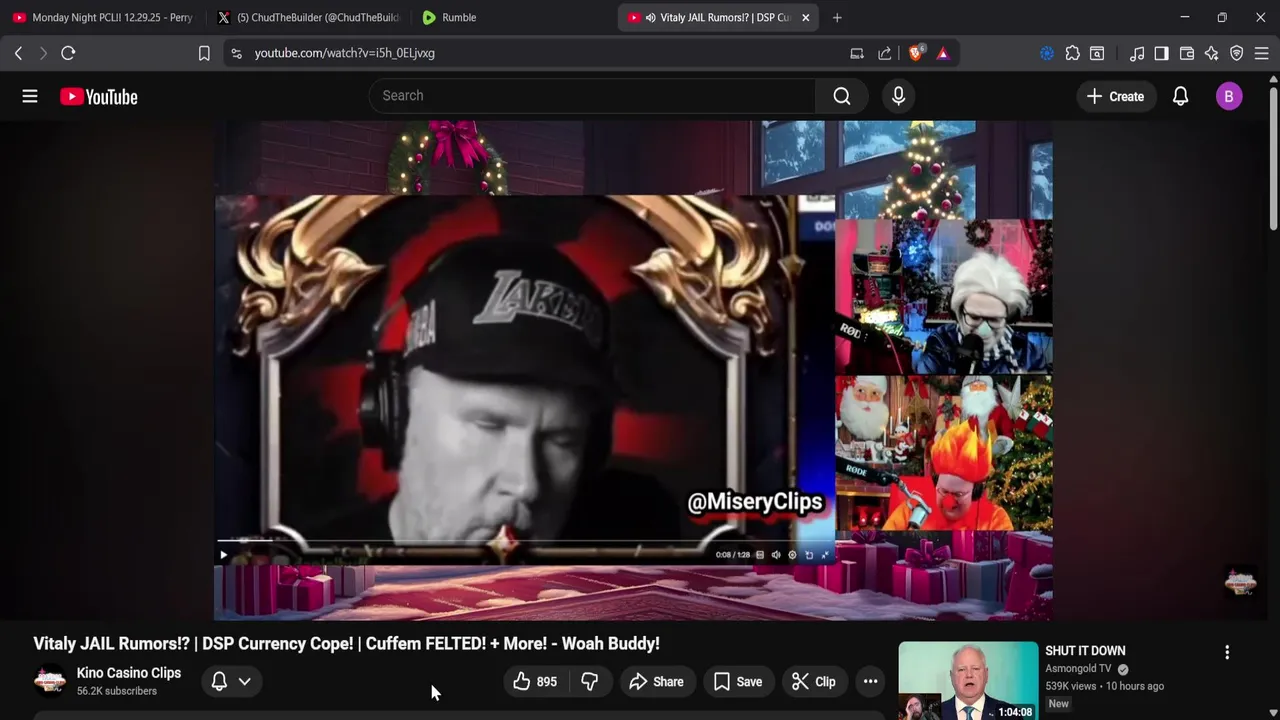Open Kino Casino Clips channel avatar
1280x720 pixels.
(50, 682)
